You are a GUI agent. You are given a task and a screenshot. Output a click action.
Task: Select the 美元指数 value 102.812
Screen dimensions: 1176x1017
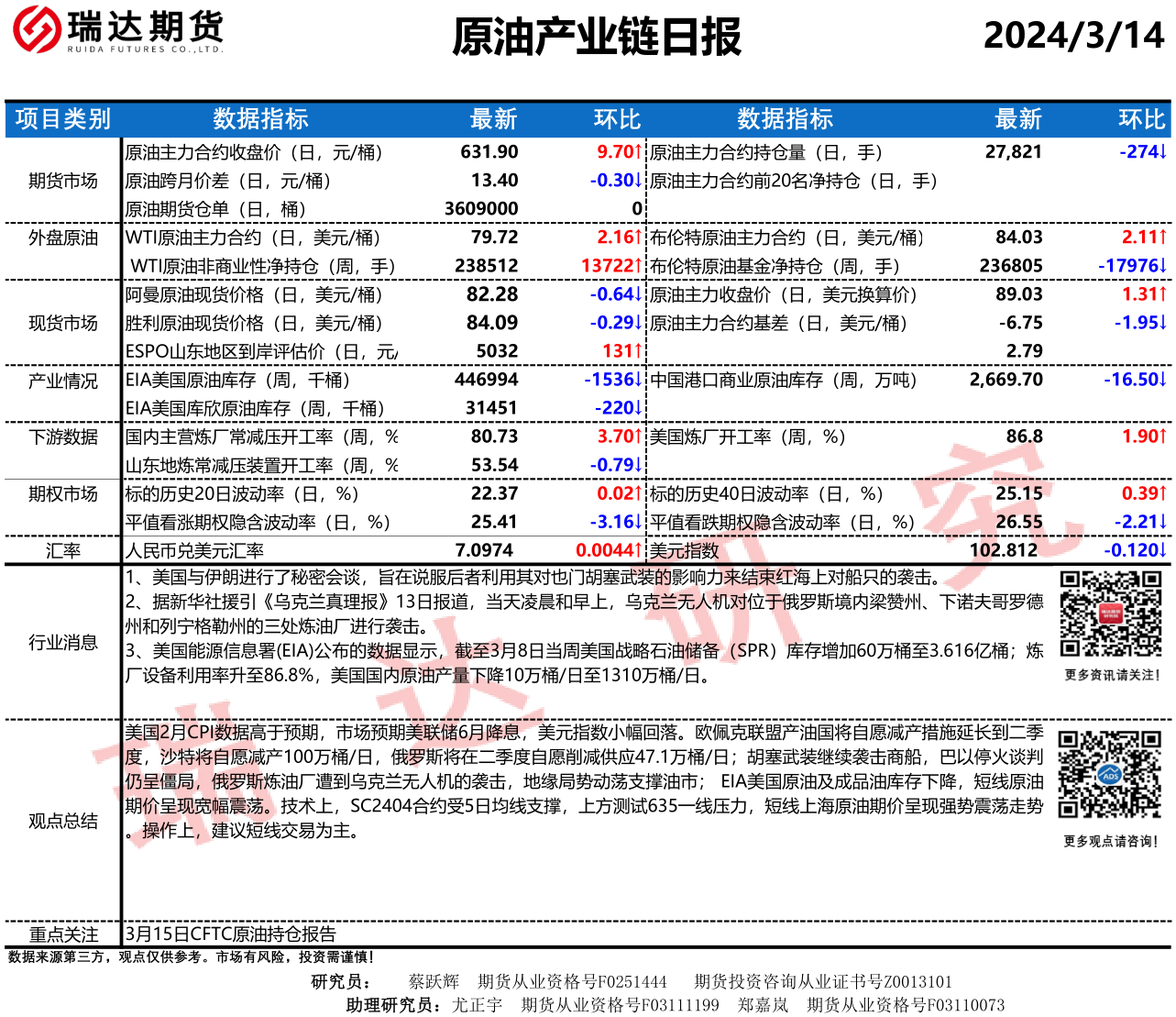pyautogui.click(x=1003, y=550)
